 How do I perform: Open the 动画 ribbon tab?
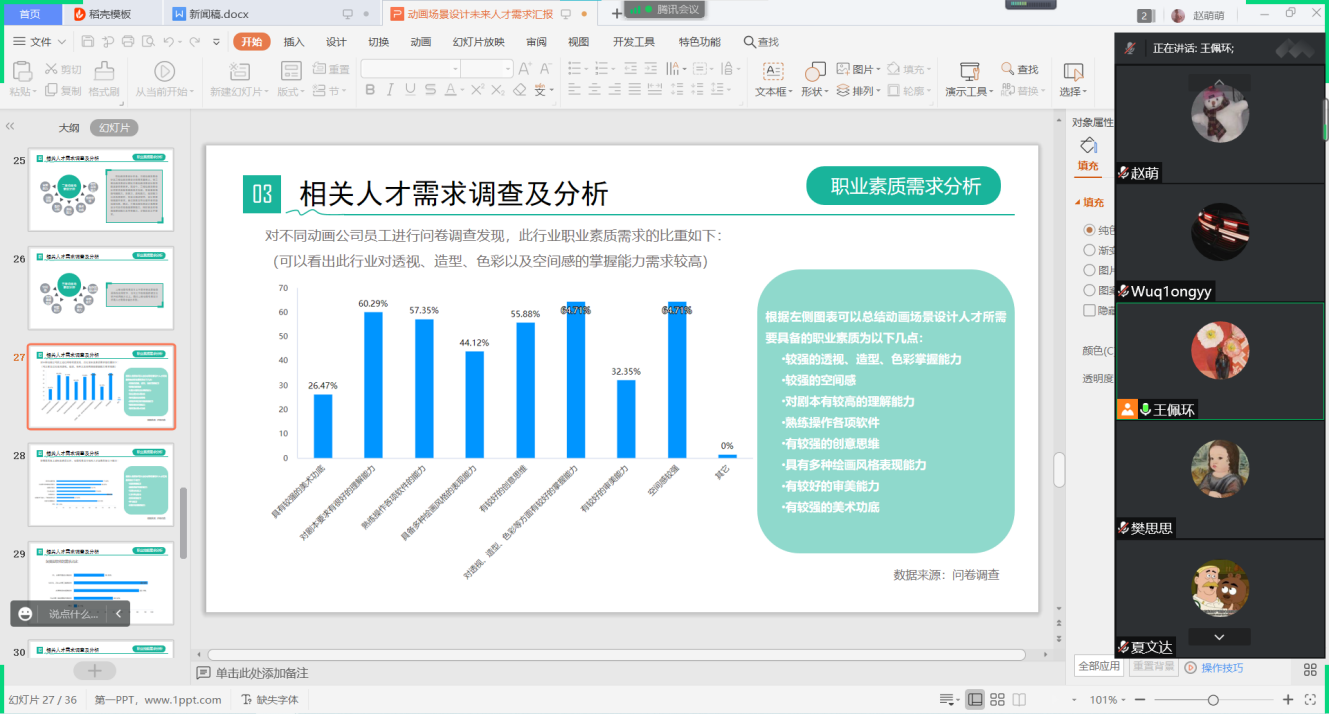[x=420, y=42]
